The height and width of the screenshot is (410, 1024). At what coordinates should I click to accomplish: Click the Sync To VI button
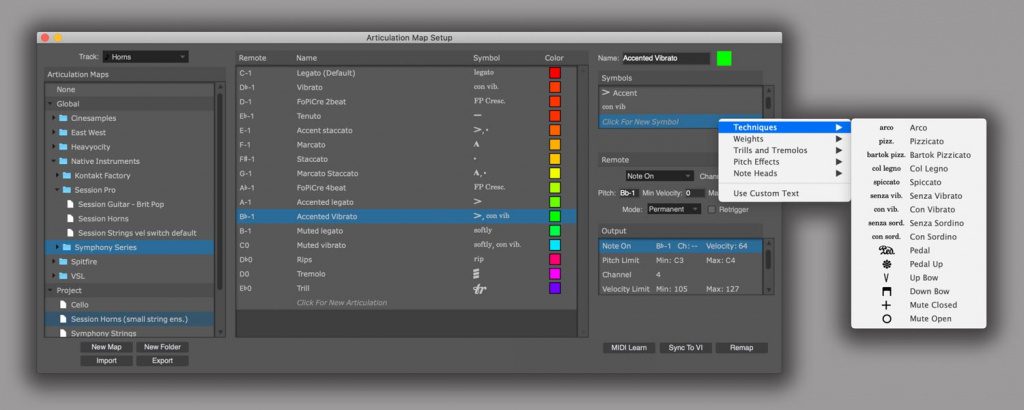[x=685, y=348]
